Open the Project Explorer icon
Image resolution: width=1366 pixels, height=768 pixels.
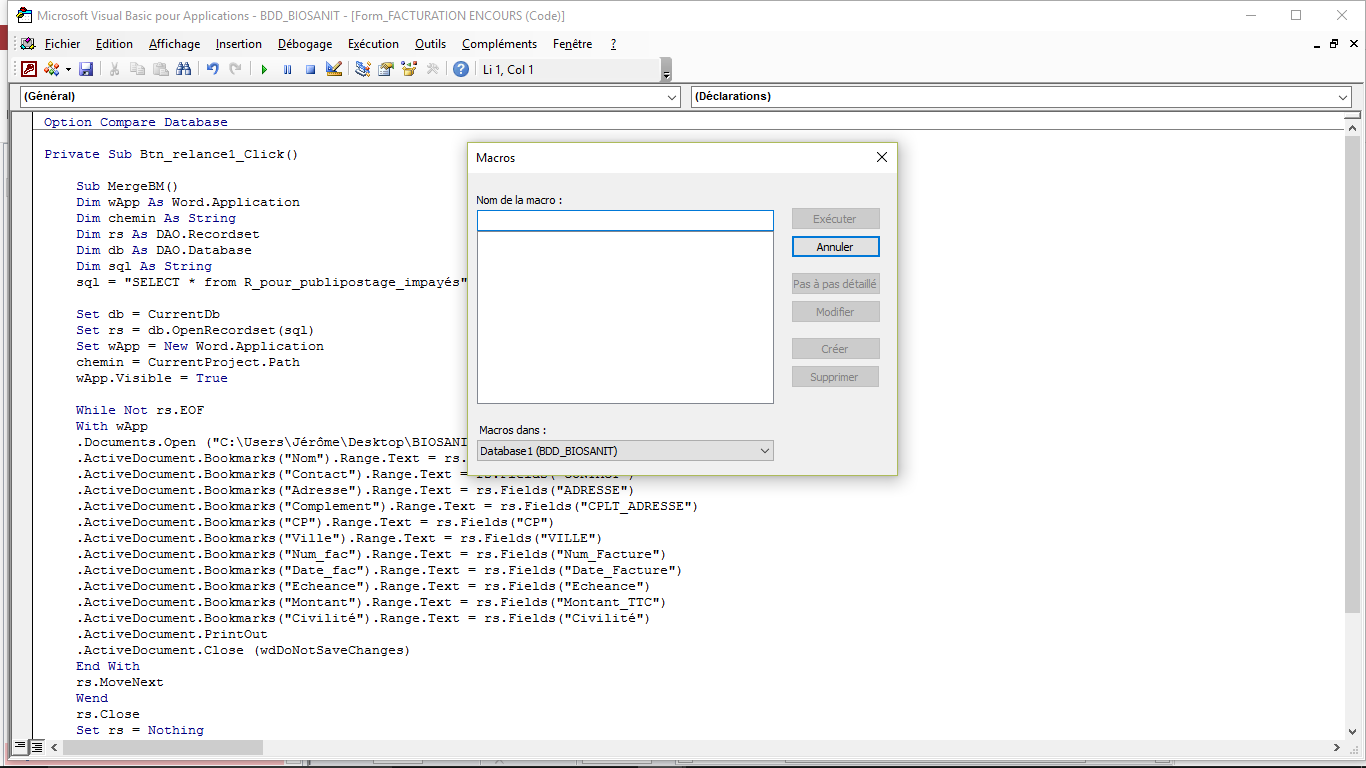point(362,69)
